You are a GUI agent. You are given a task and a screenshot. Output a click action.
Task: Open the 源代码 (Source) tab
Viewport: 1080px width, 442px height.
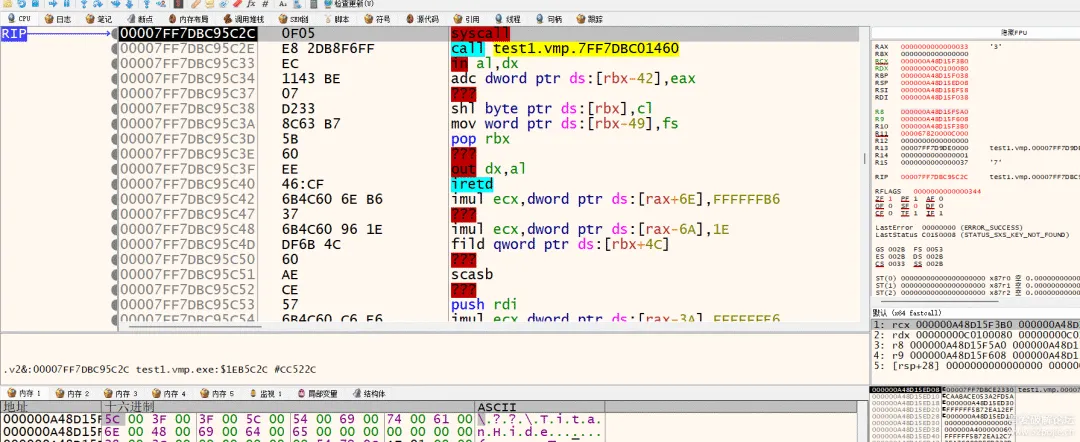point(422,19)
